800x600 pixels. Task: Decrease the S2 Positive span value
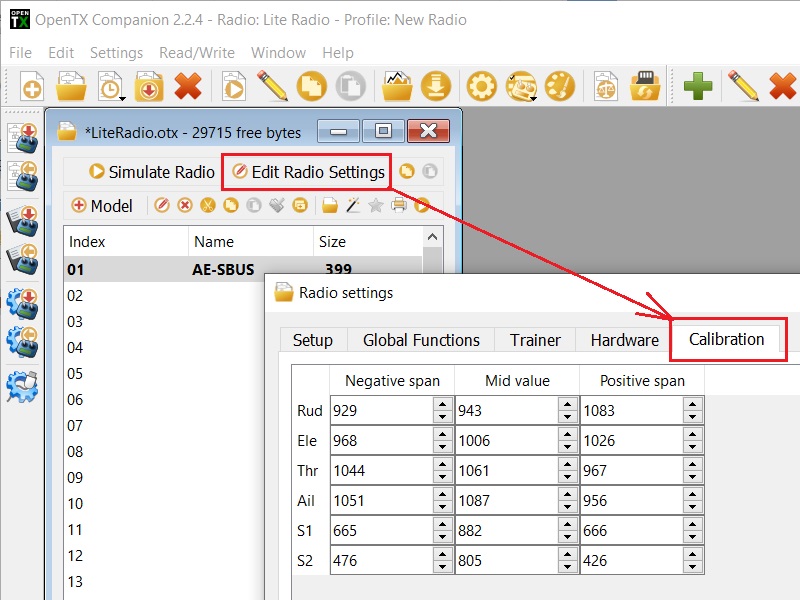pyautogui.click(x=692, y=567)
